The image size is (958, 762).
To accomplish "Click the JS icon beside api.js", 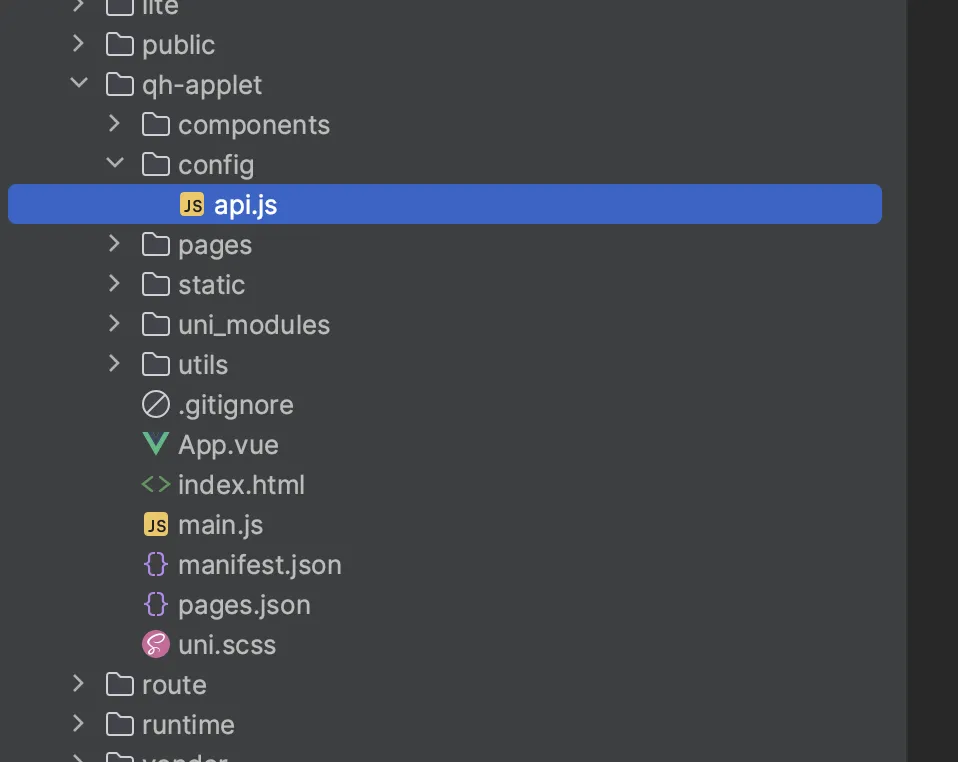I will coord(191,205).
